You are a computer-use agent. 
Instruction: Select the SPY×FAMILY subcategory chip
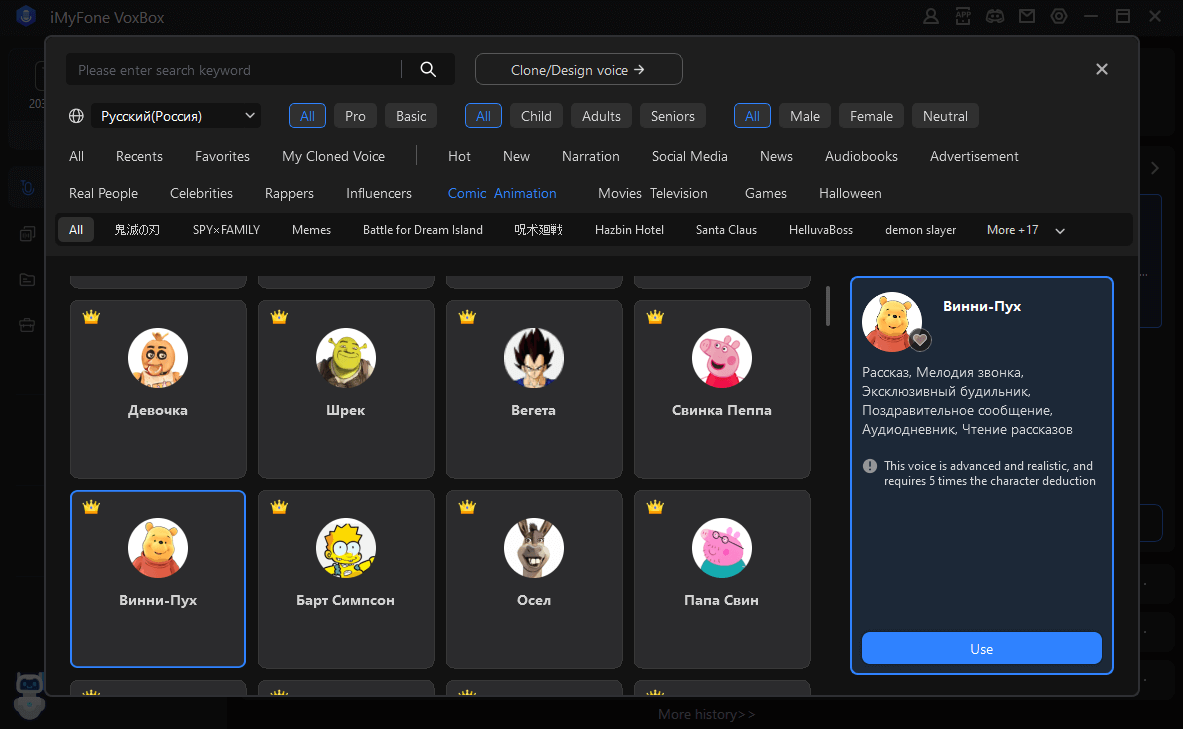(226, 230)
